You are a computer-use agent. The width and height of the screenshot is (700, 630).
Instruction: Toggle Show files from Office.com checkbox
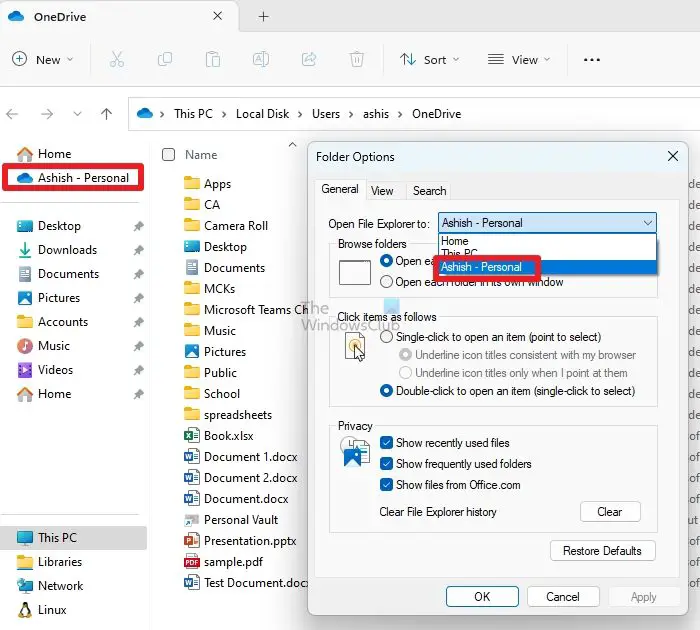[x=386, y=484]
